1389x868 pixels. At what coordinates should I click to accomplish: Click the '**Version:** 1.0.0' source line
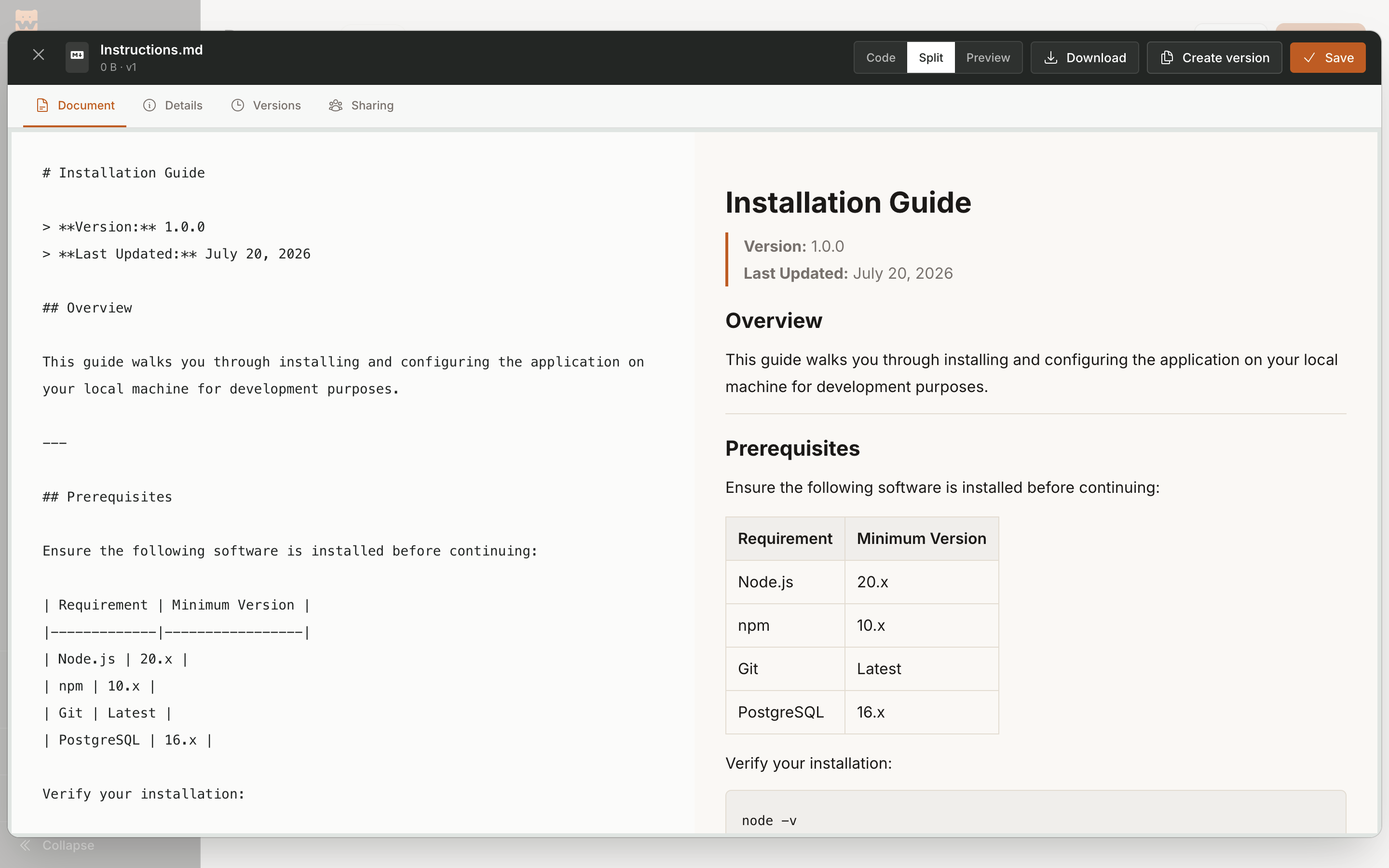coord(123,227)
